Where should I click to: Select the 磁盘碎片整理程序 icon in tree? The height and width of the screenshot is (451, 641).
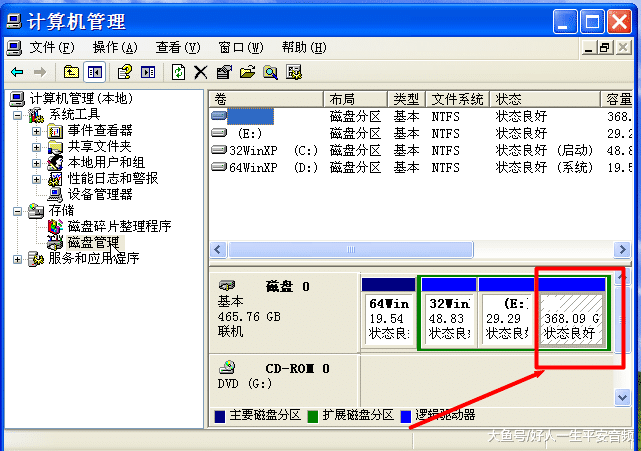[x=55, y=226]
